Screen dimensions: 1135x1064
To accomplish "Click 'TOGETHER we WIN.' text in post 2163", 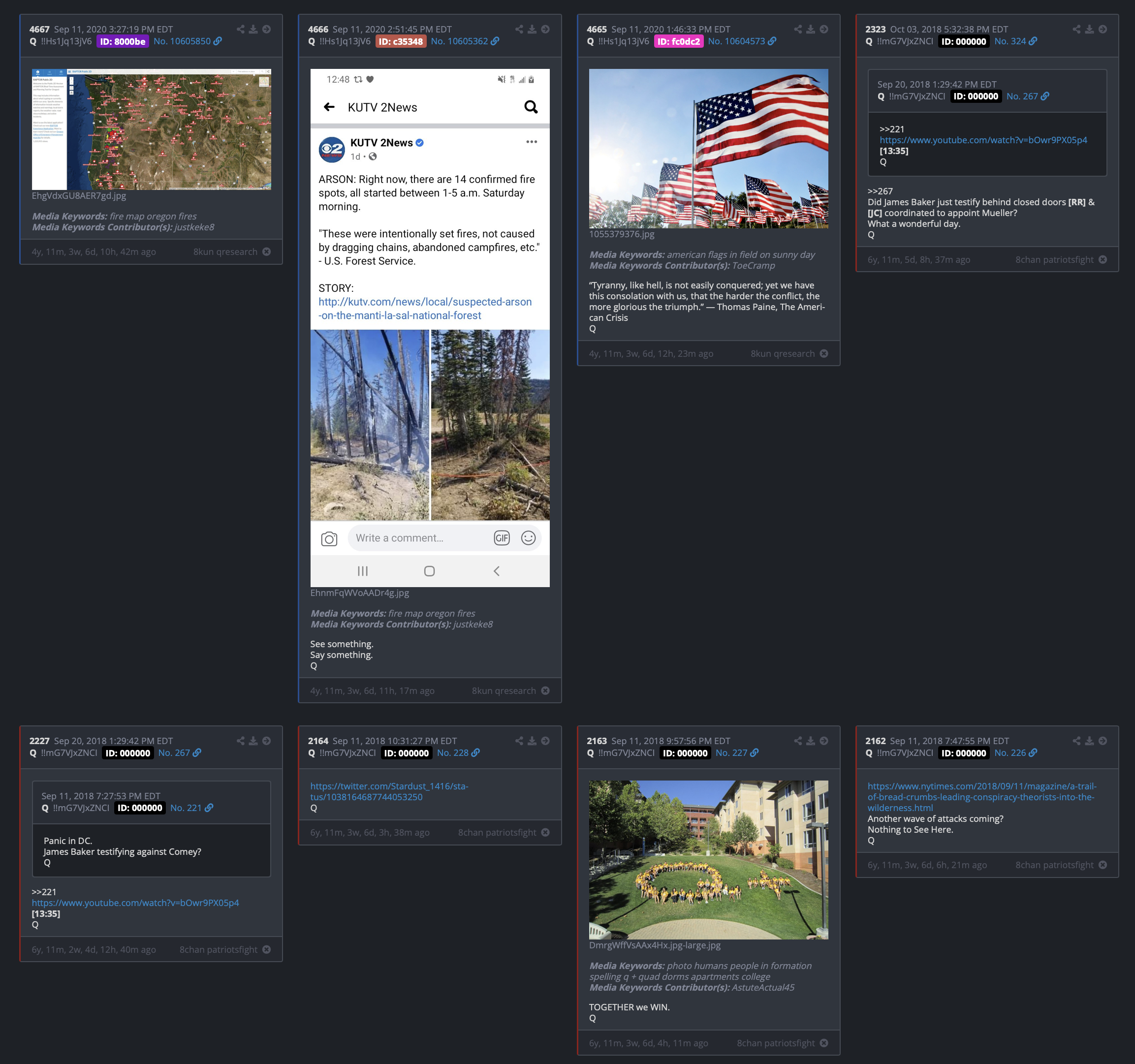I will tap(629, 1007).
